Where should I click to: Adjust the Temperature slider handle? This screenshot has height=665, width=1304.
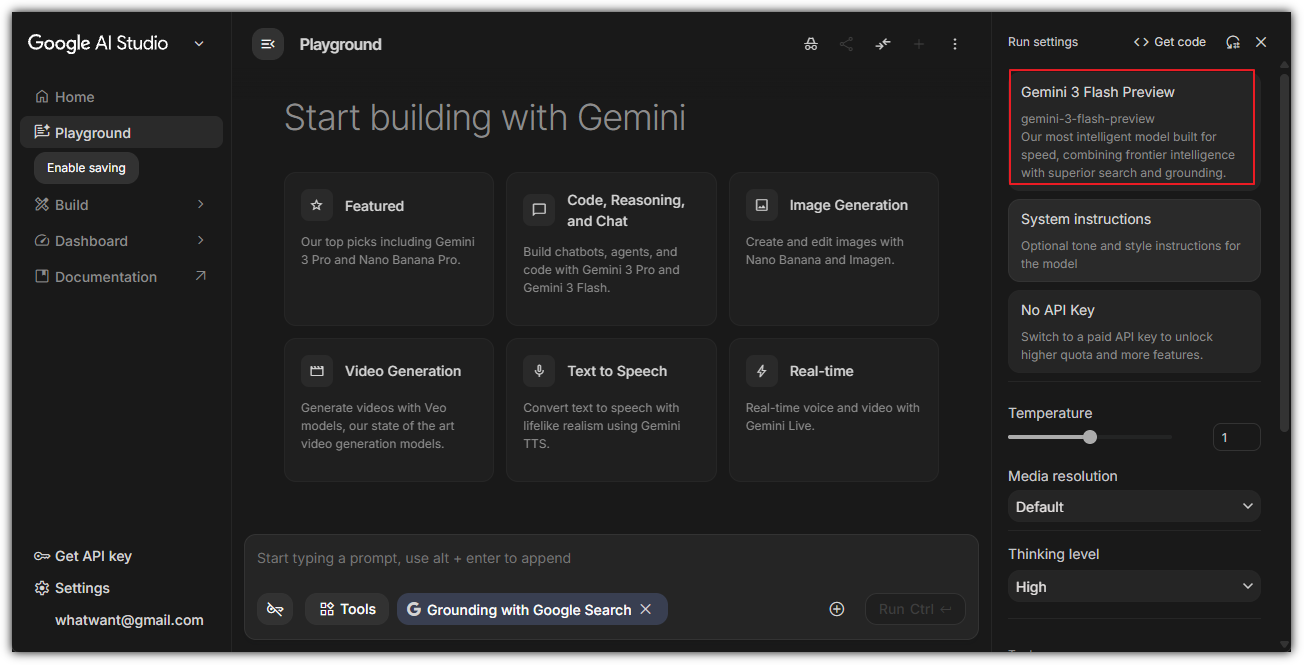point(1090,437)
